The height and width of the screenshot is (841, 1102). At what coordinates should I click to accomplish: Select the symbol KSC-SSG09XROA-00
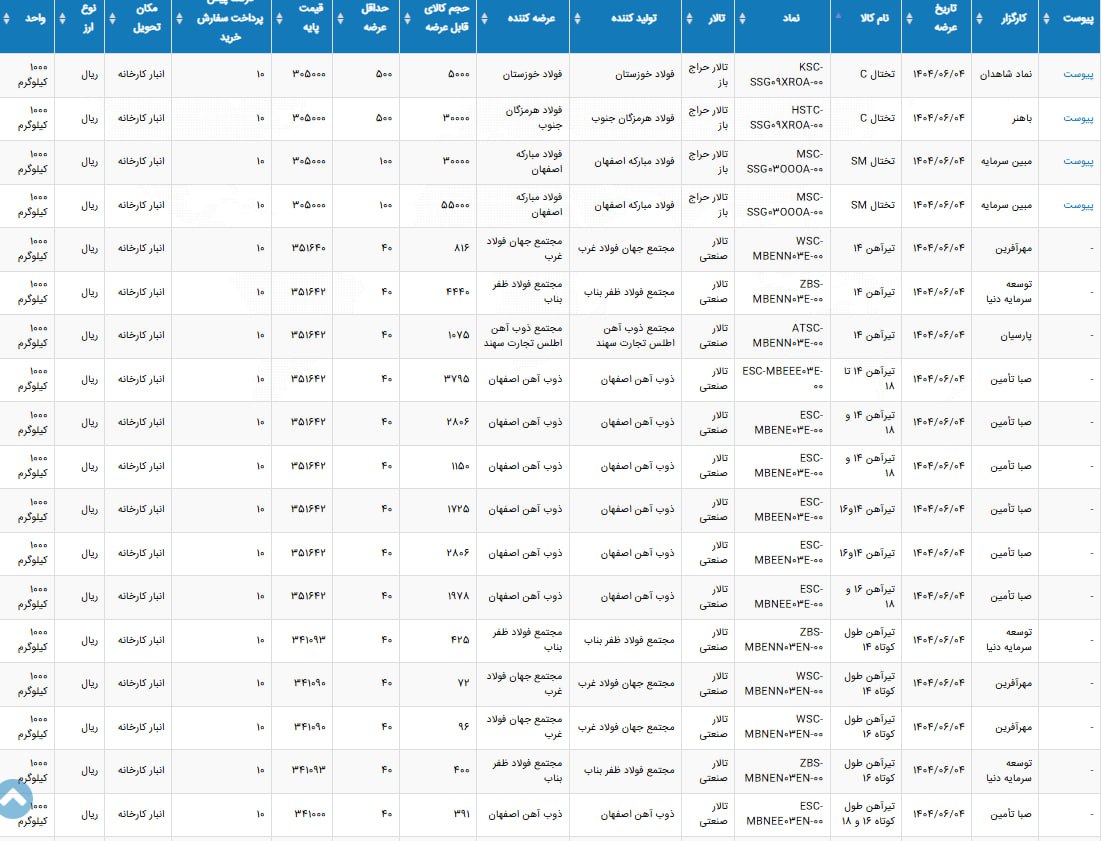click(x=786, y=74)
